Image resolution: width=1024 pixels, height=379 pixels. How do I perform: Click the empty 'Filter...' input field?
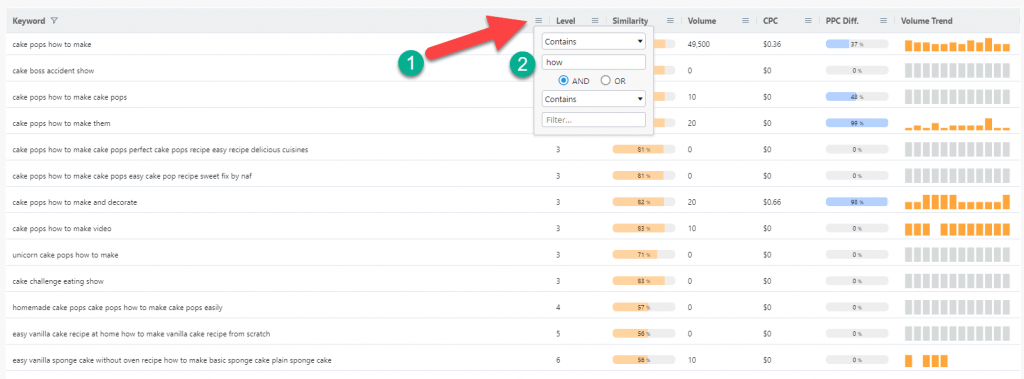click(x=594, y=120)
